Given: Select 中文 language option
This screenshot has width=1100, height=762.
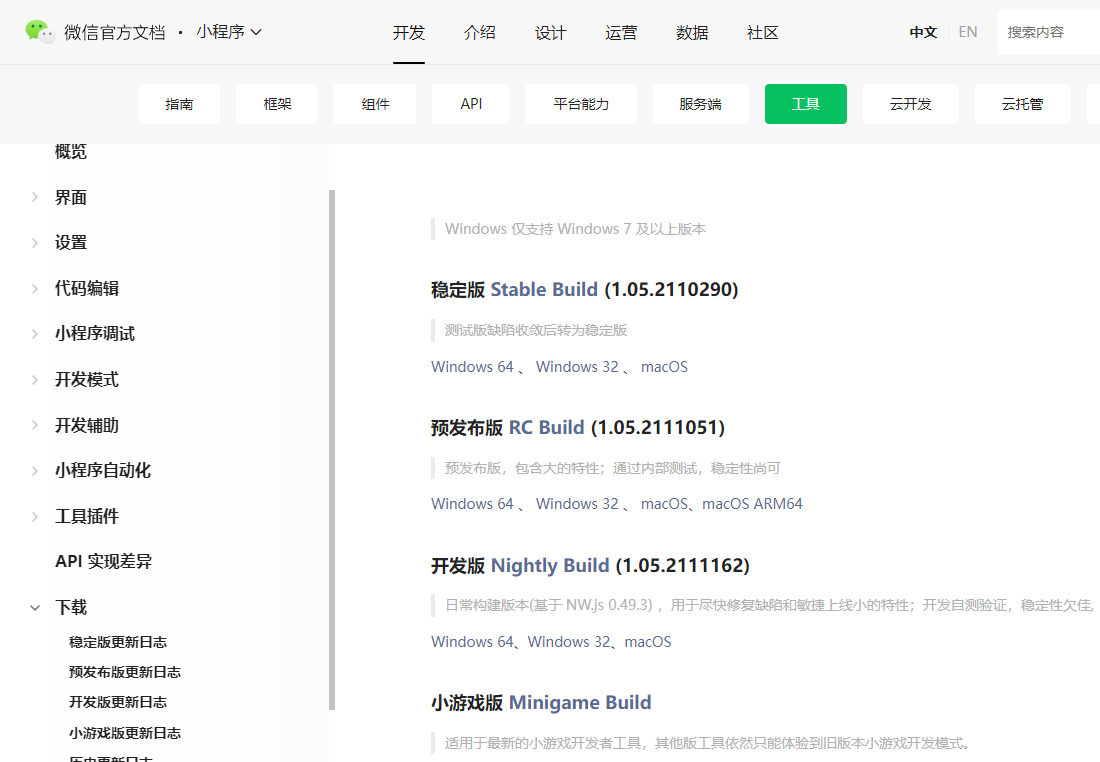Looking at the screenshot, I should [923, 32].
